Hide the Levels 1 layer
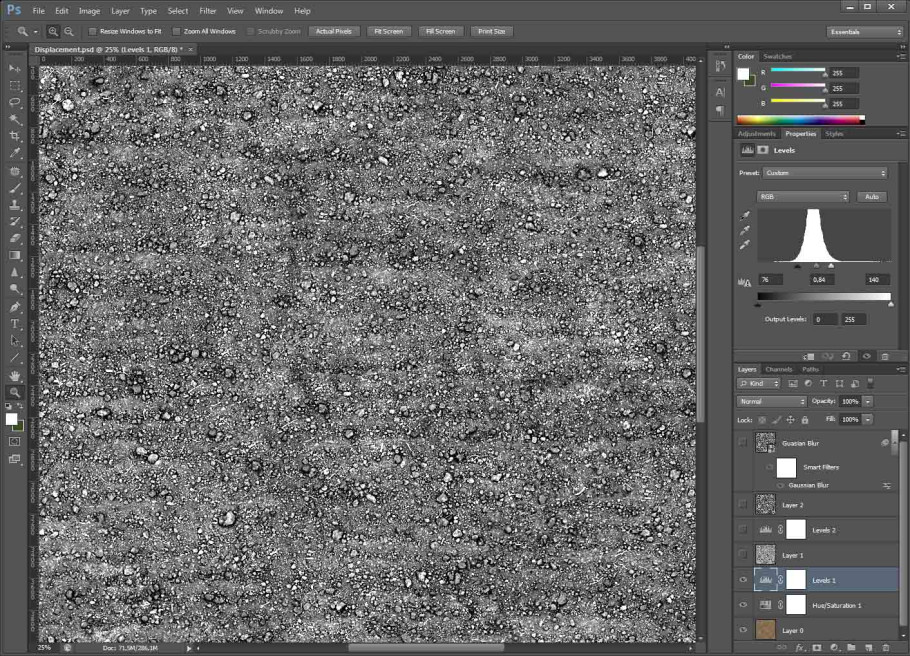This screenshot has height=656, width=910. 742,580
